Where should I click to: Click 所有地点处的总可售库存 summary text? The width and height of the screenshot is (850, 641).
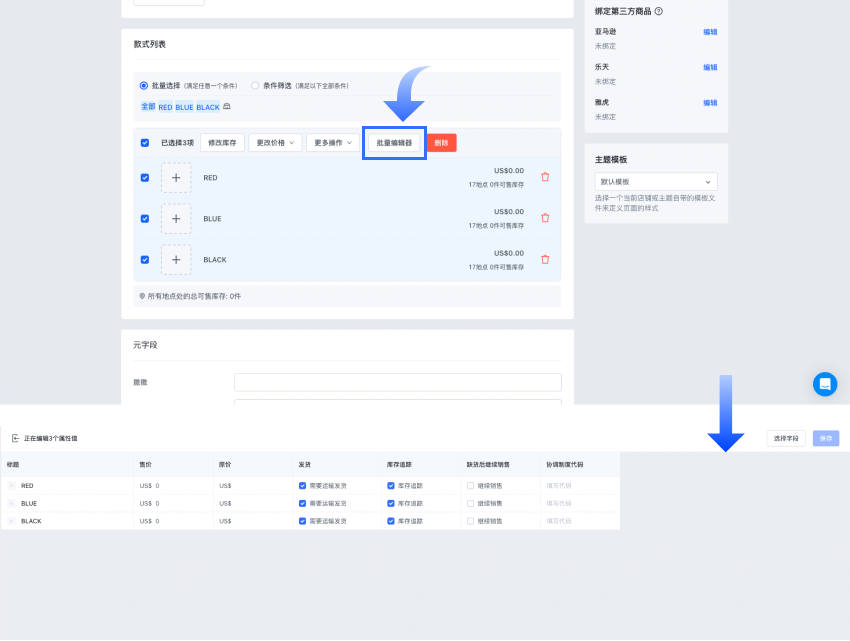(x=194, y=297)
